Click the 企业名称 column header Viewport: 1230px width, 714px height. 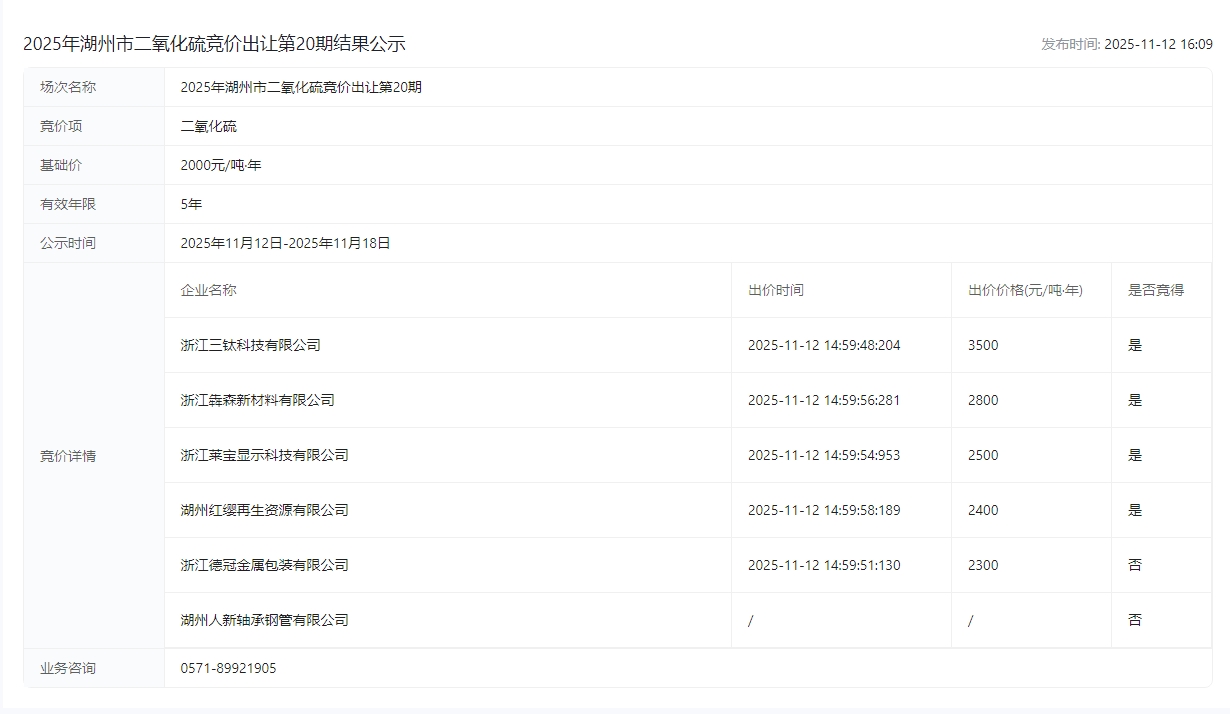click(x=208, y=290)
